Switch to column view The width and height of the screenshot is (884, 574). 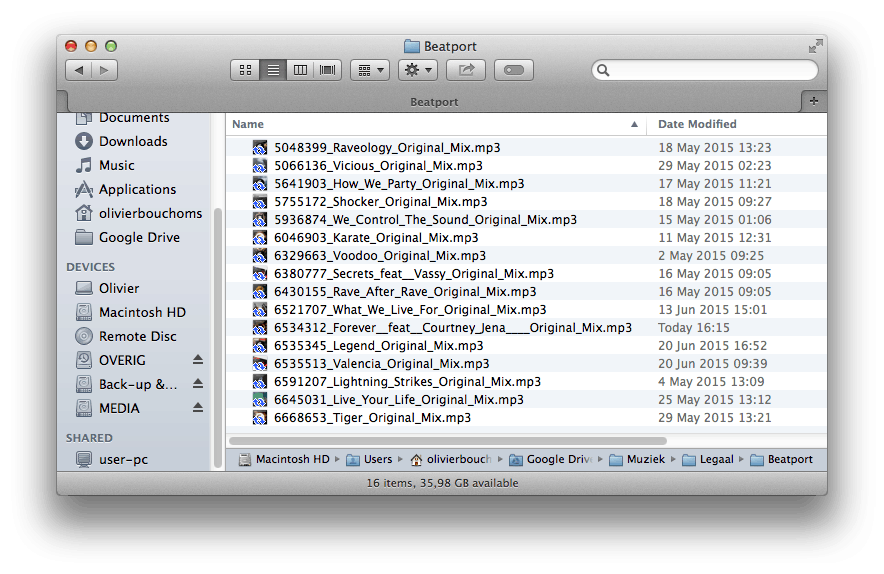point(300,70)
